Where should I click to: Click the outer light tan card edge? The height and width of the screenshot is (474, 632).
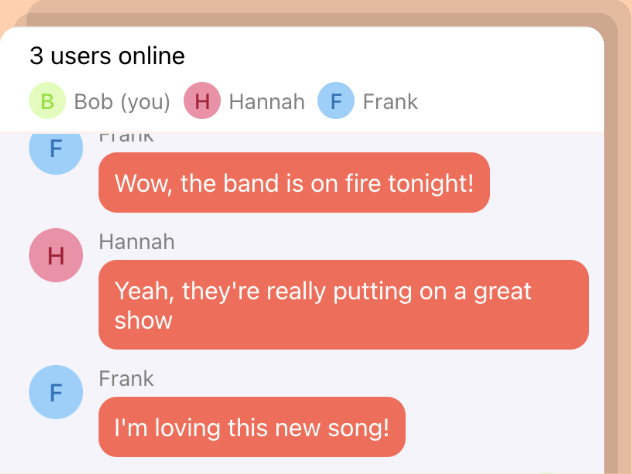(625, 242)
